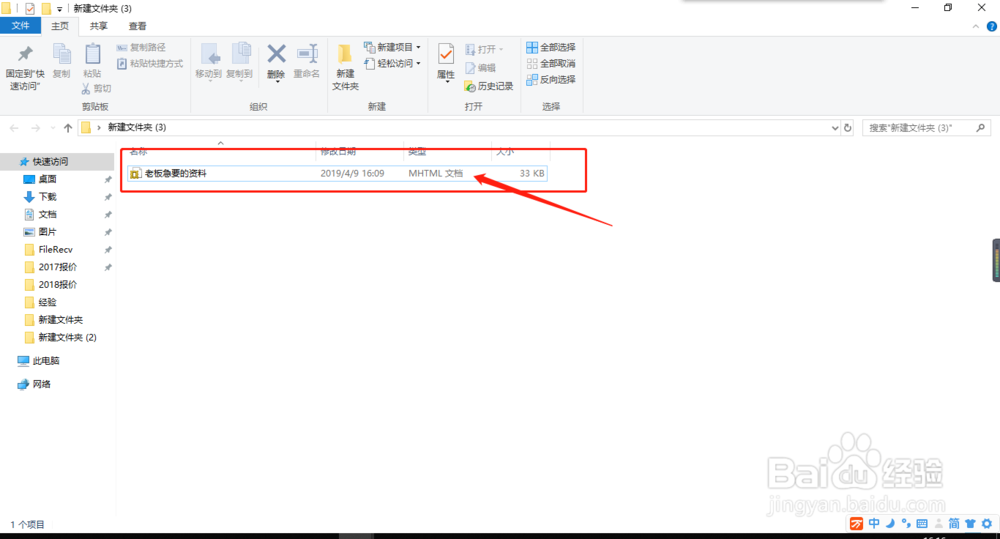The height and width of the screenshot is (539, 1000).
Task: Open FileRecv folder in sidebar
Action: tap(55, 249)
